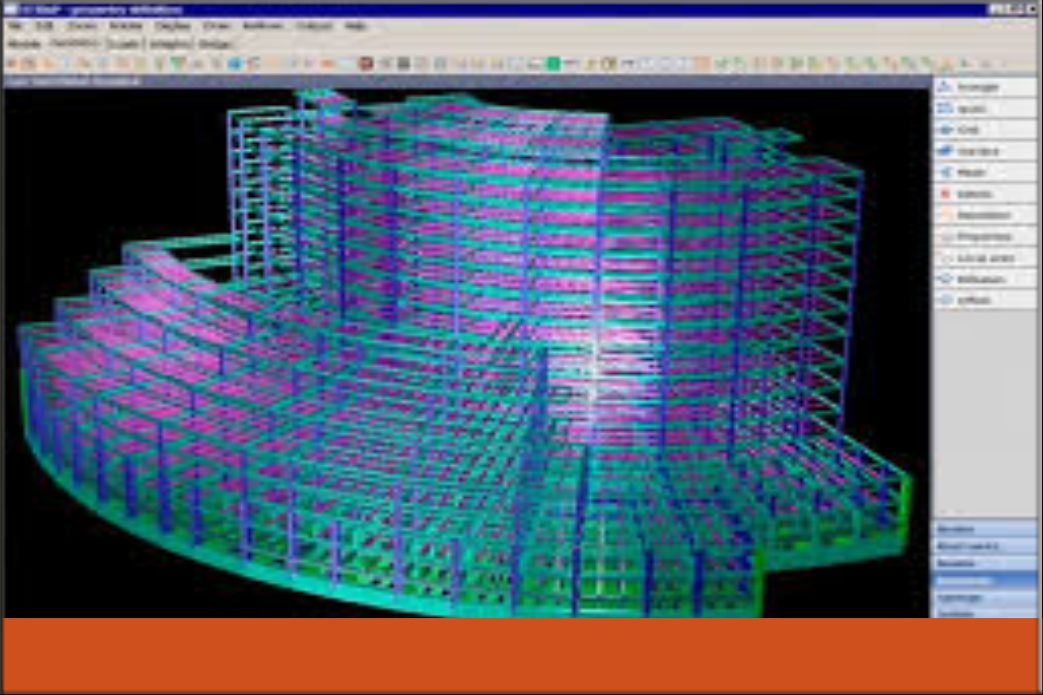
Task: Click the icon beside the Mesh entry
Action: [x=945, y=172]
